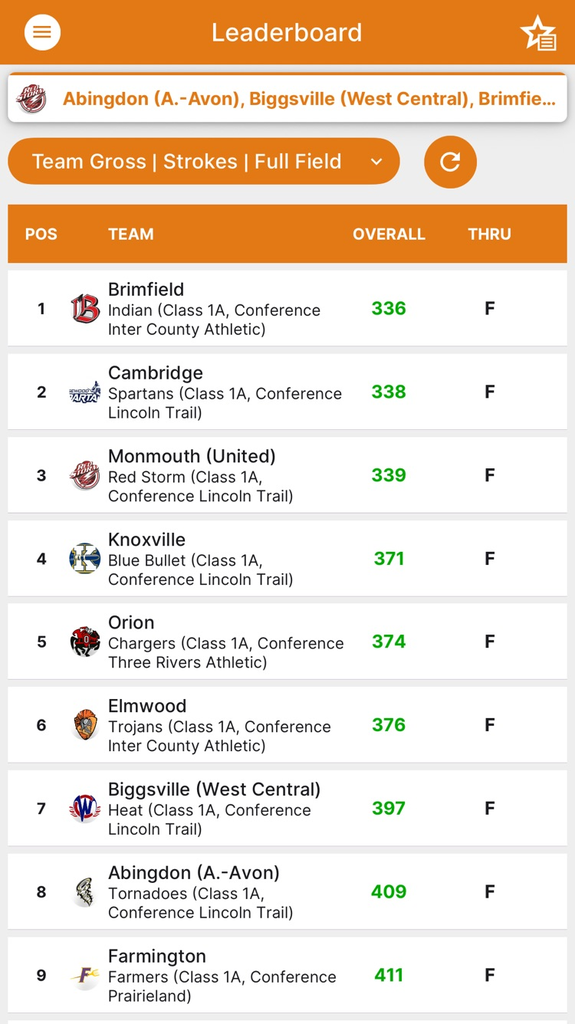The image size is (575, 1024).
Task: Tap the Knoxville Blue Bullet logo
Action: click(85, 558)
